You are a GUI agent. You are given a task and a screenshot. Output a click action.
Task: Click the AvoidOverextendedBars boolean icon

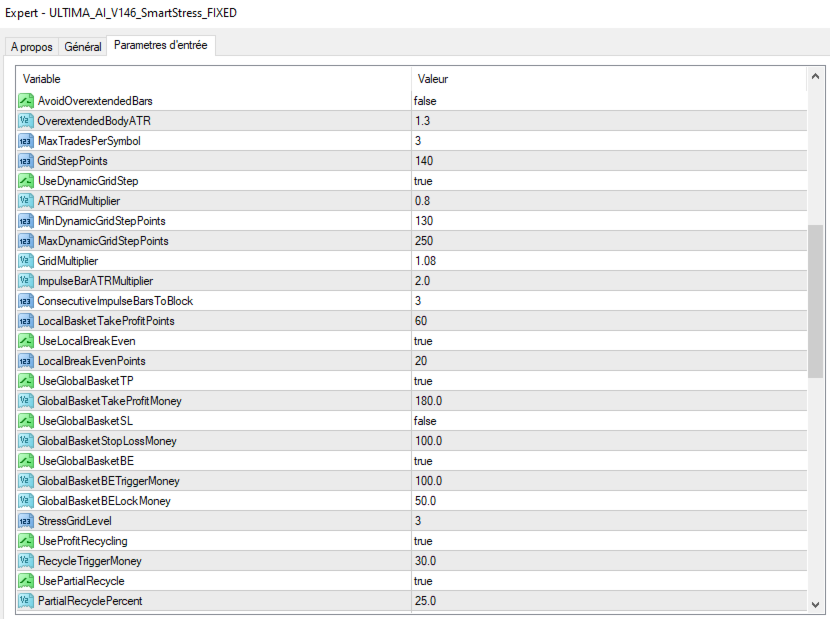click(26, 101)
